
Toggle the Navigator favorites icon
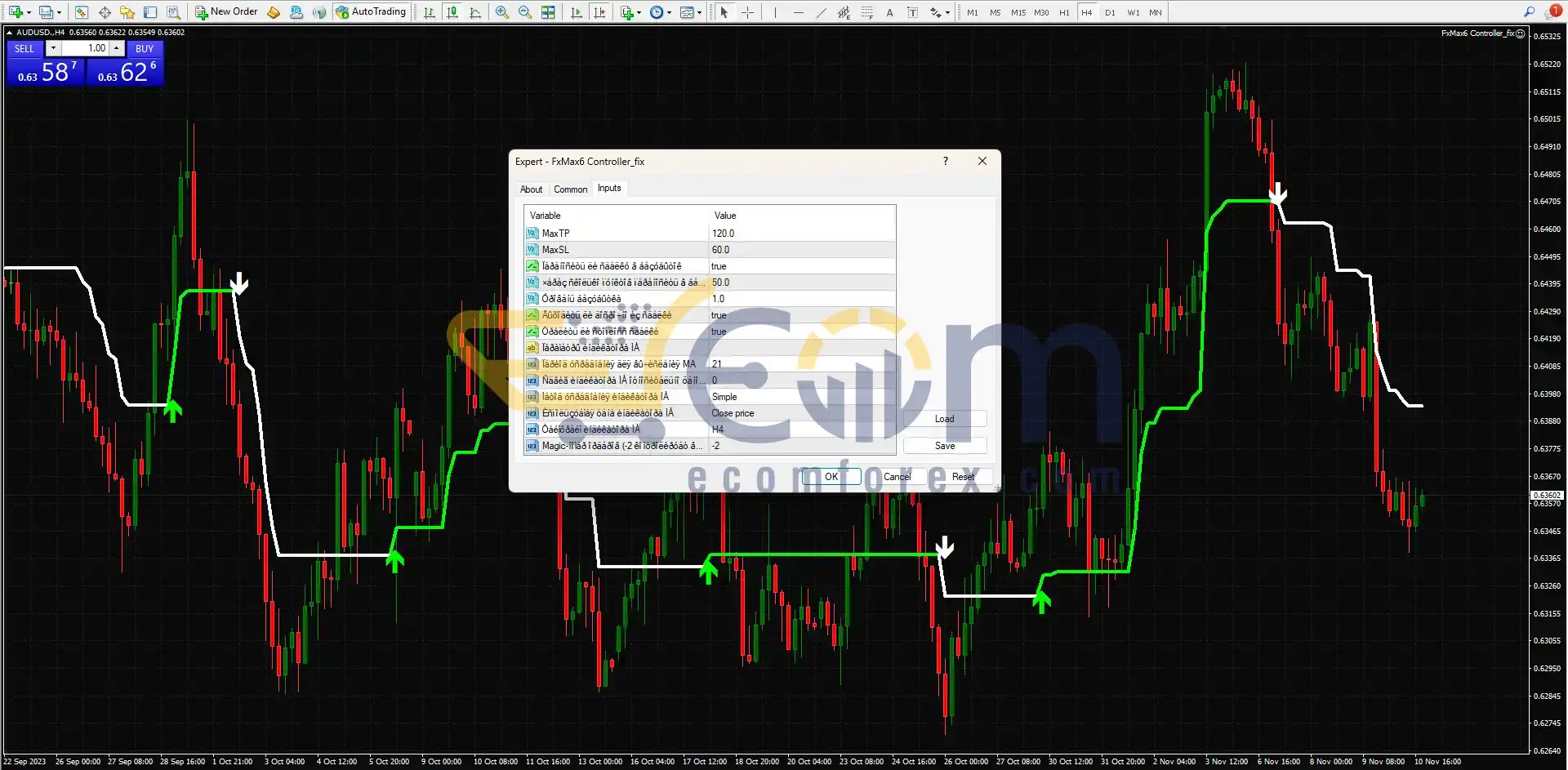click(127, 12)
